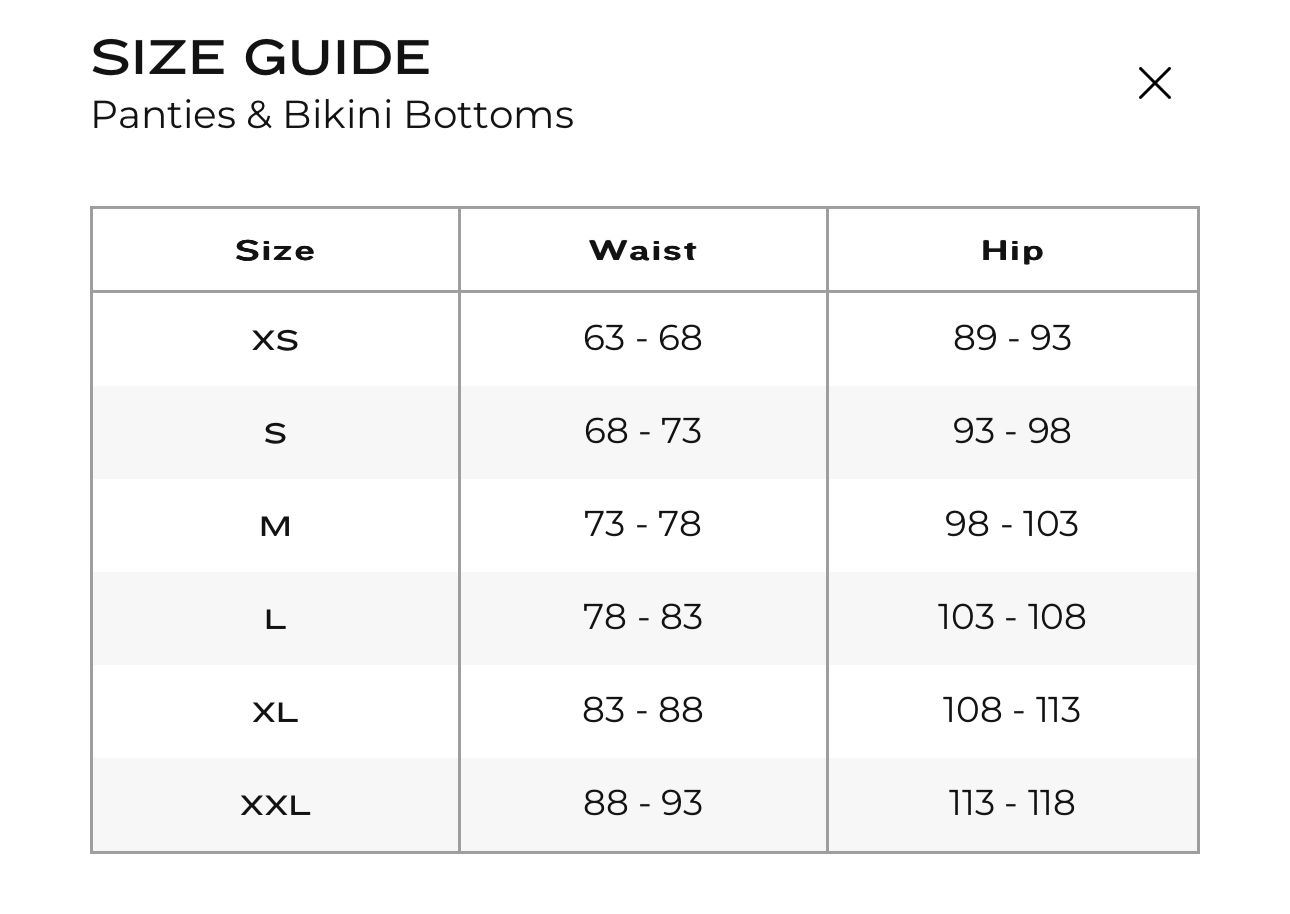Select the XL size row label
1290x914 pixels.
coord(275,713)
